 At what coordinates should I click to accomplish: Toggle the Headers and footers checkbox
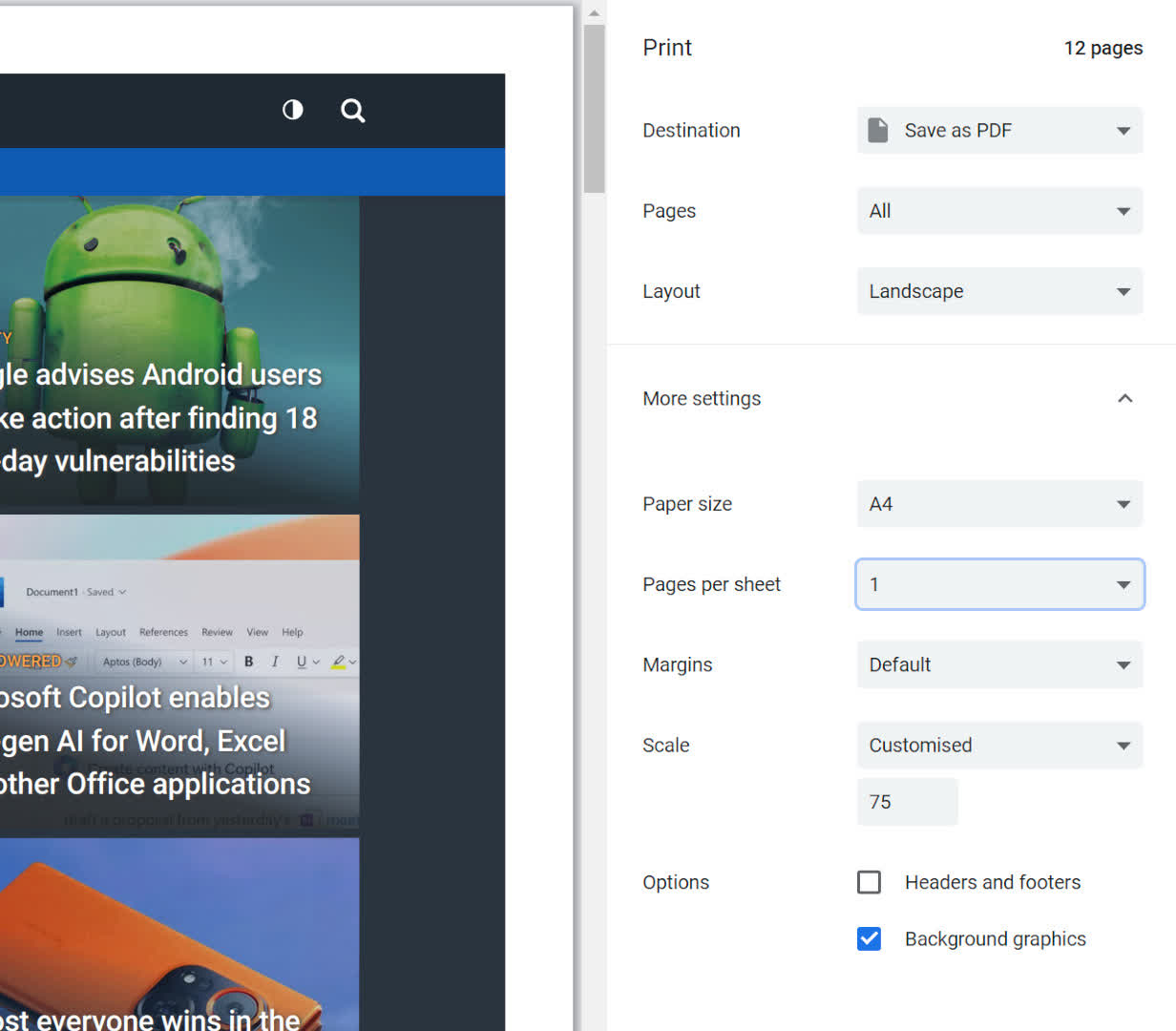pos(869,882)
